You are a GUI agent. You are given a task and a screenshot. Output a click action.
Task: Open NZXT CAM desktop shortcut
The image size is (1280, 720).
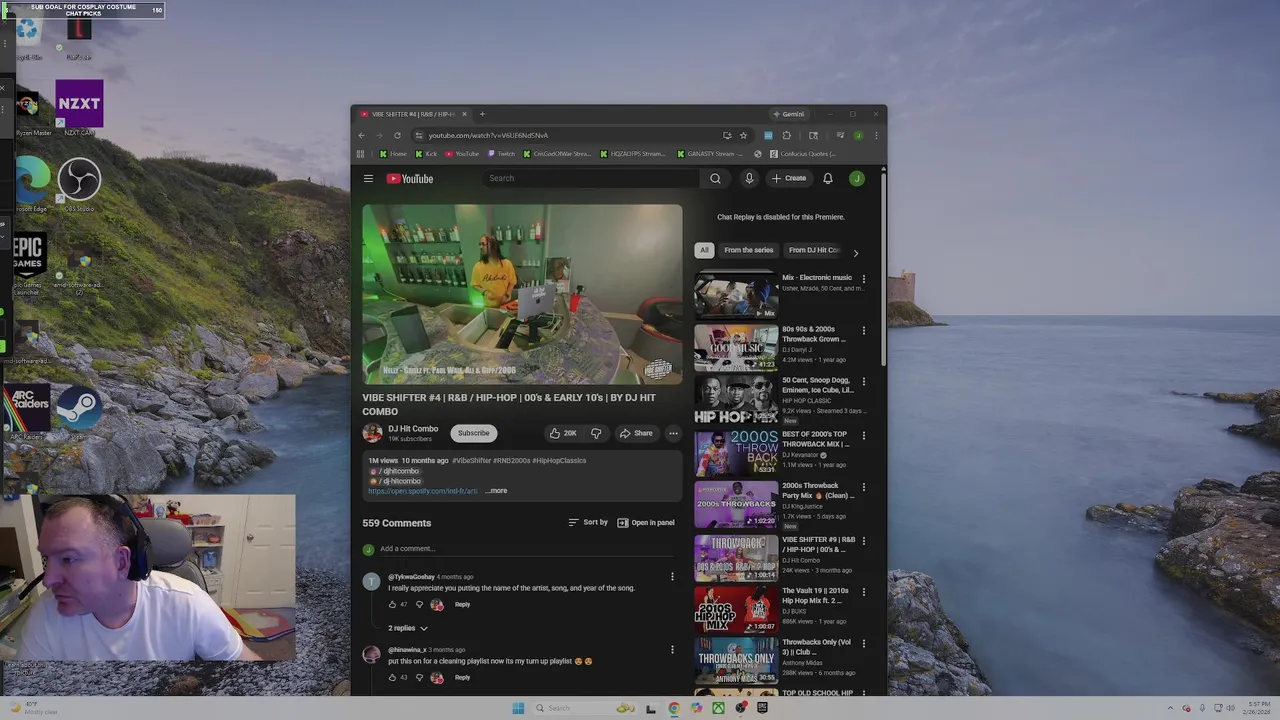click(x=79, y=107)
